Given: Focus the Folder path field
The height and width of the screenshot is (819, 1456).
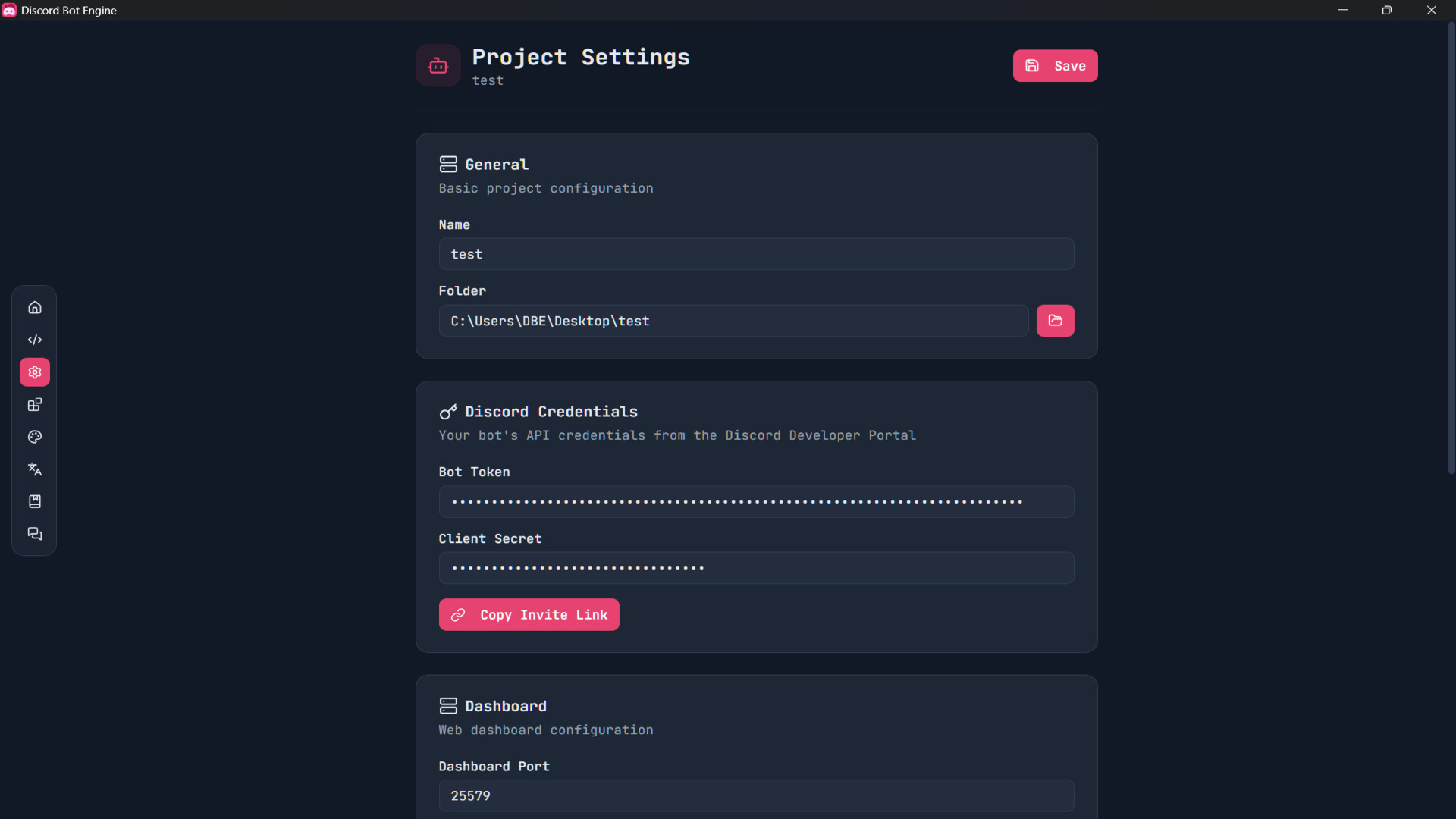Looking at the screenshot, I should (x=733, y=321).
